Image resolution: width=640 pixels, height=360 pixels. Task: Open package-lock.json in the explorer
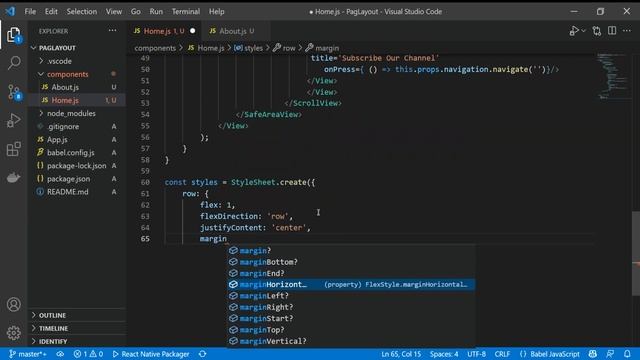(x=78, y=166)
